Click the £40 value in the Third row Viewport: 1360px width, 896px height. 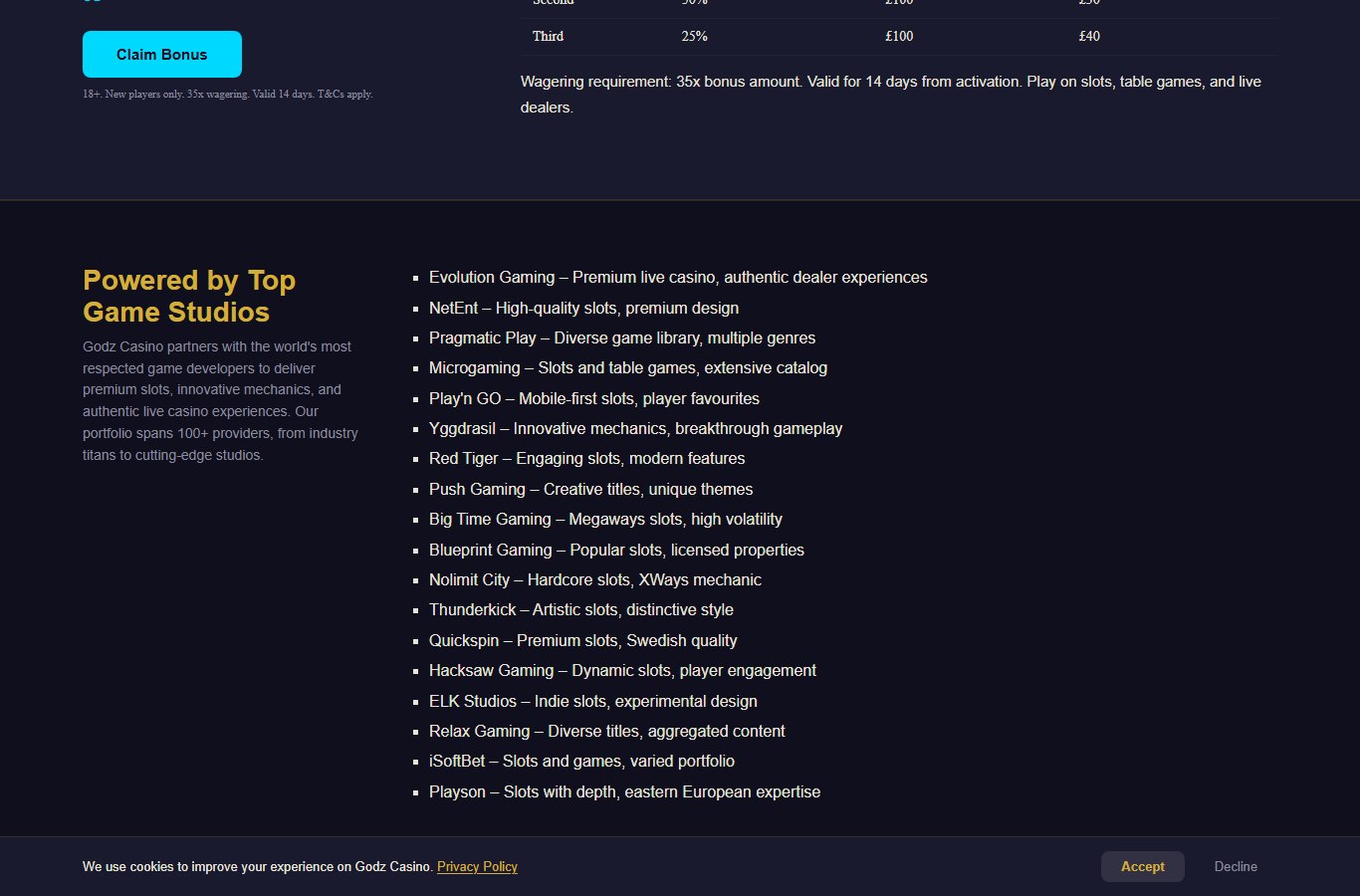tap(1089, 36)
